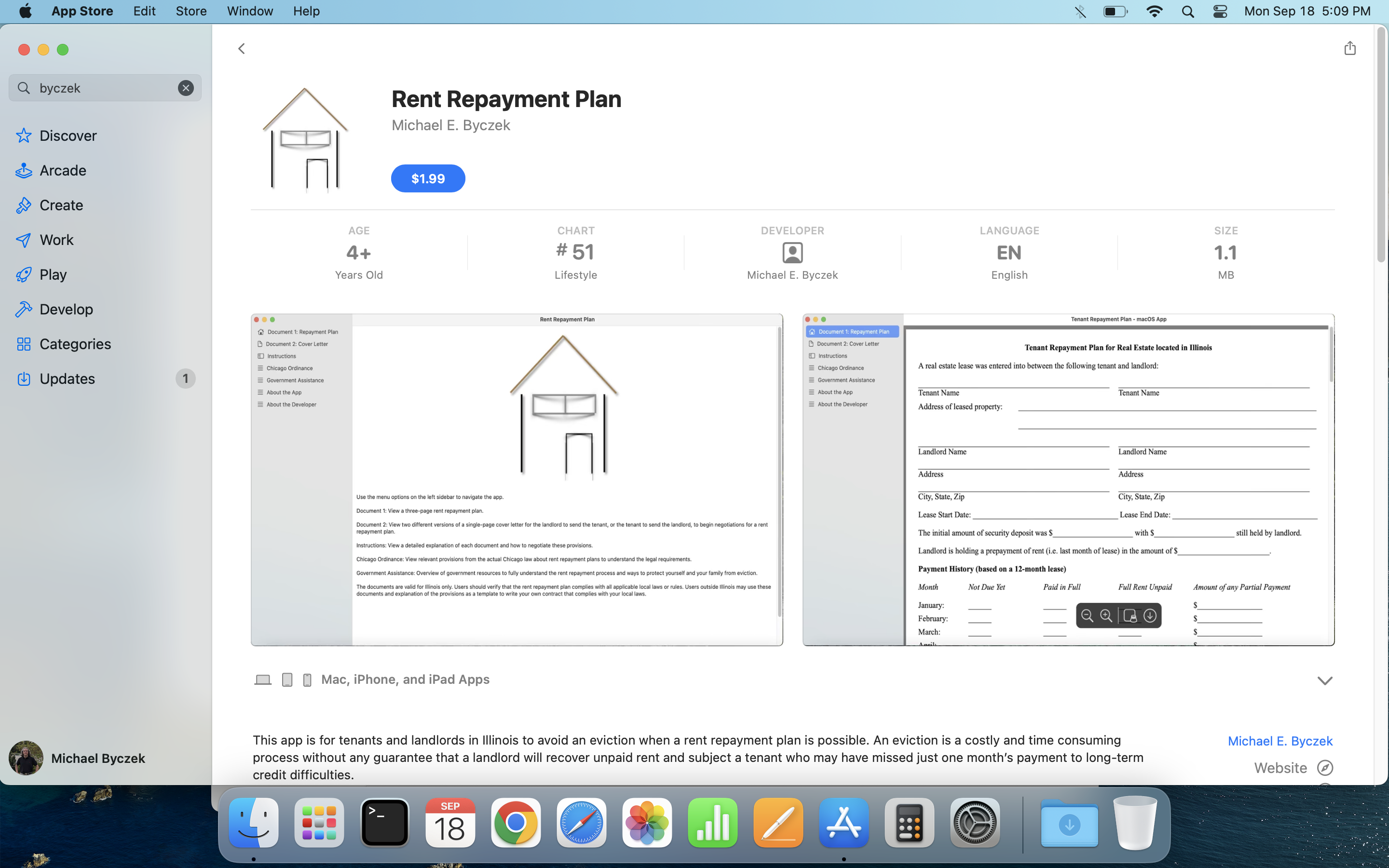Click the iPhone platform icon
Image resolution: width=1389 pixels, height=868 pixels.
coord(307,680)
